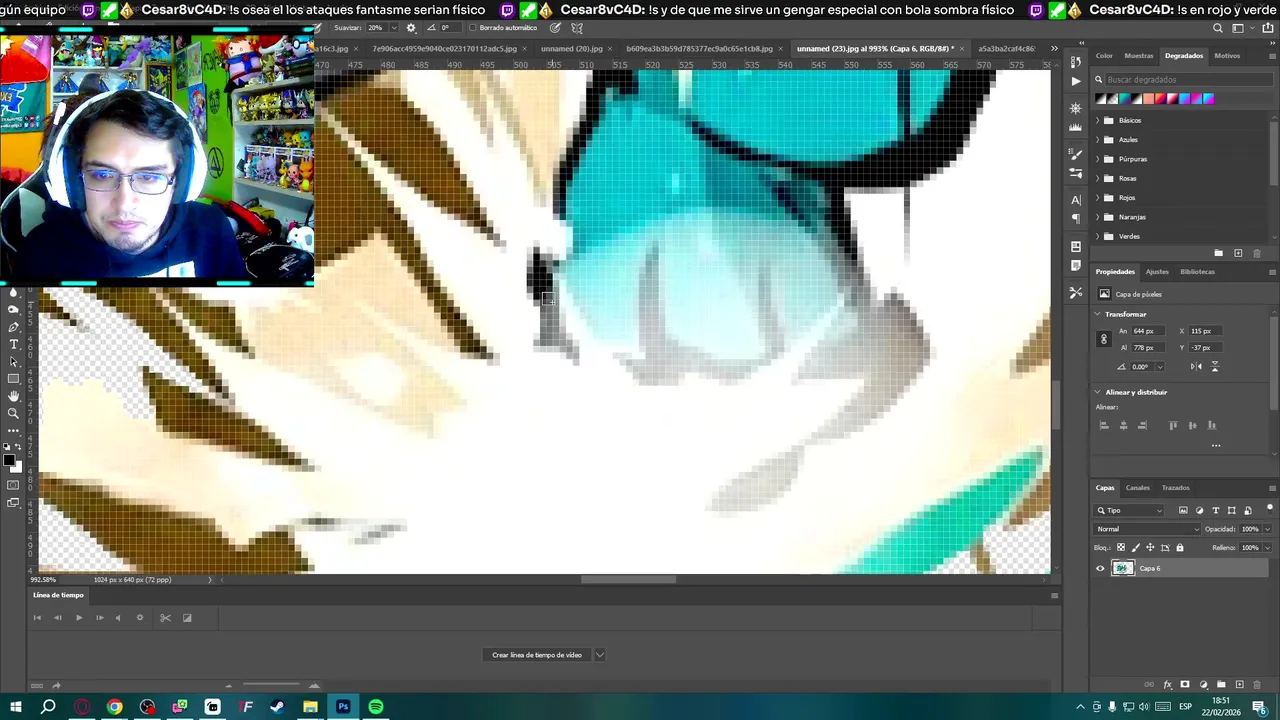Select the Path Selection arrow tool
The image size is (1280, 720).
pyautogui.click(x=13, y=361)
